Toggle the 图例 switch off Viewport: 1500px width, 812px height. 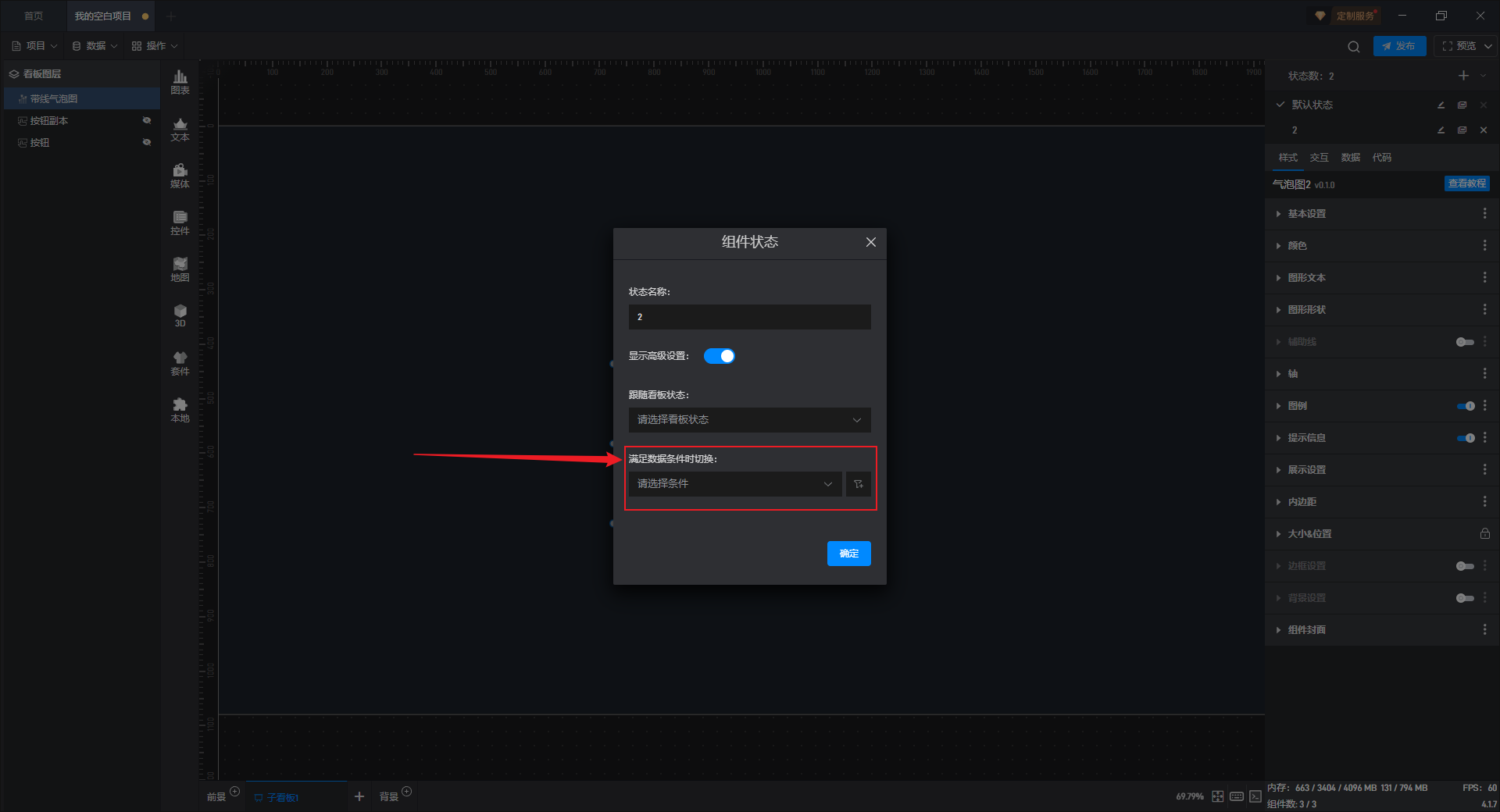(1466, 406)
